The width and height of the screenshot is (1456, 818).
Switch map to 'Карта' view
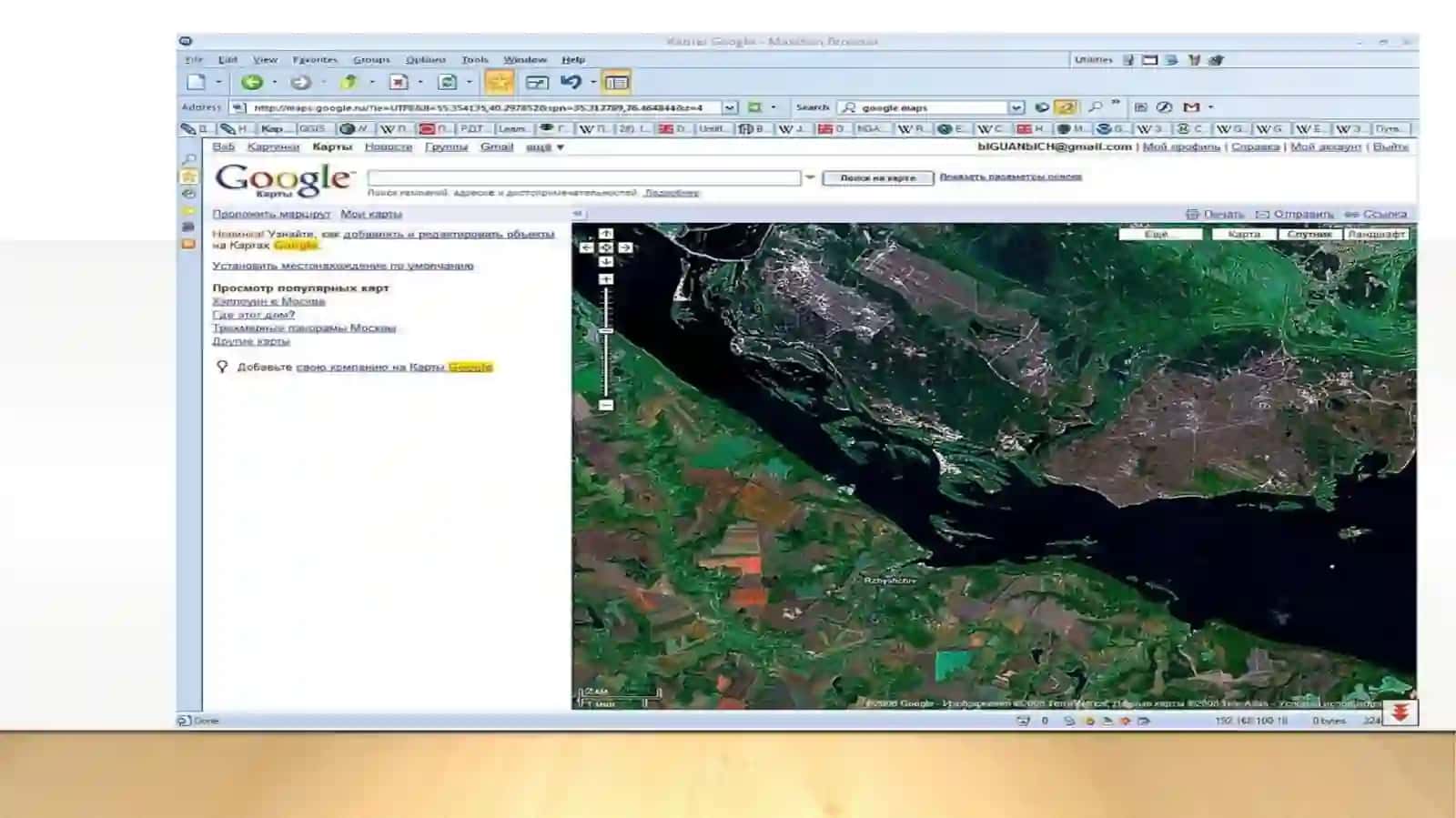pos(1244,234)
